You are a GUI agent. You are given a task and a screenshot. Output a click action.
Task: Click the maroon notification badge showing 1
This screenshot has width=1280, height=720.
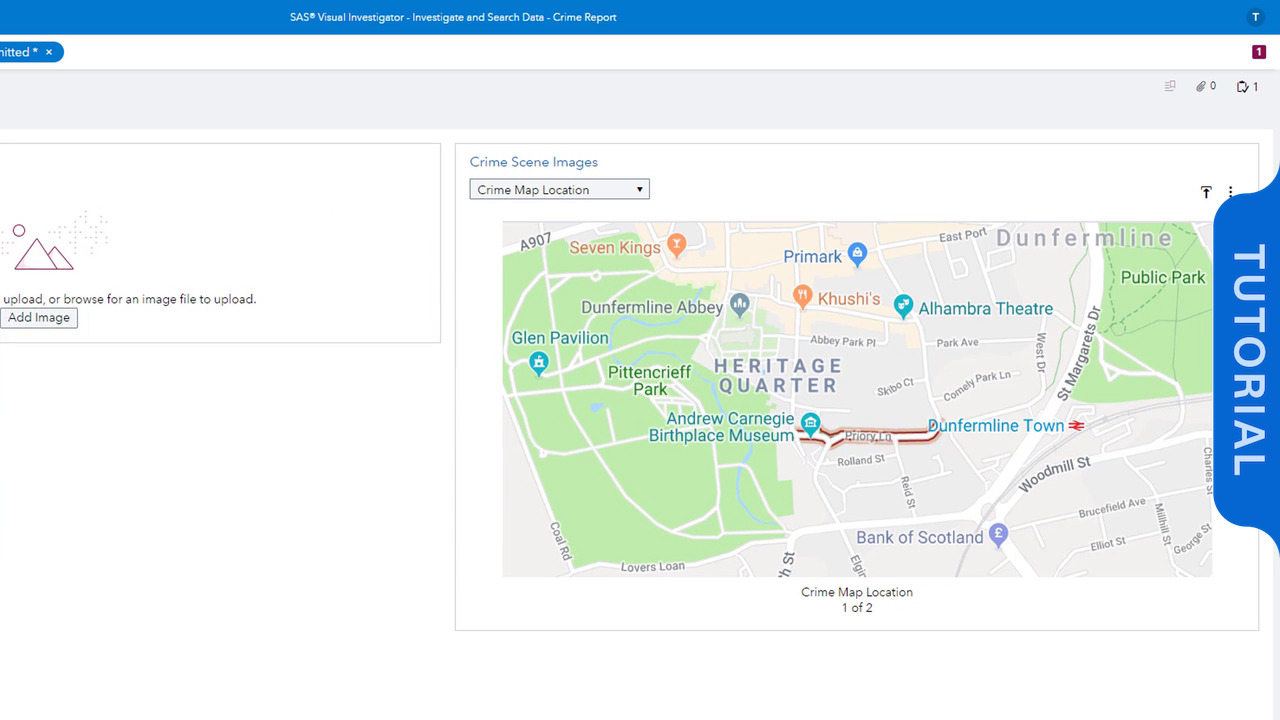[1258, 52]
